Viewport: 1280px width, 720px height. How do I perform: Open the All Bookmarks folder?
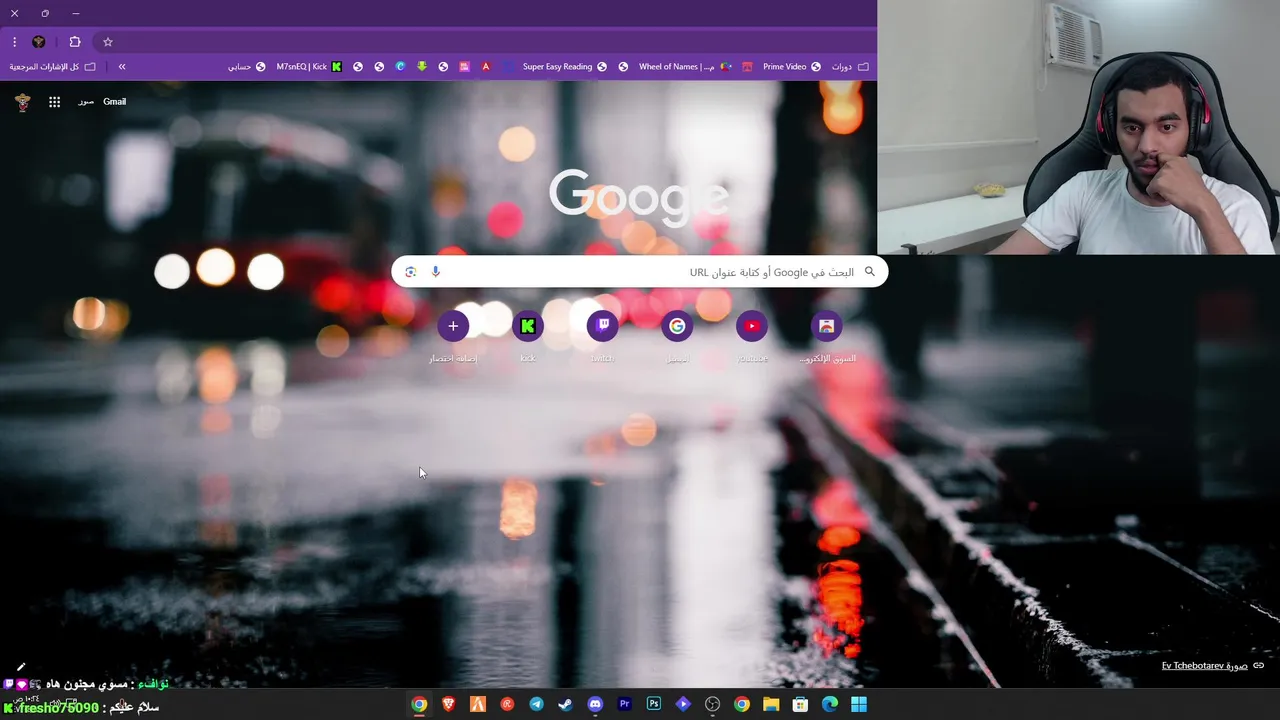53,67
